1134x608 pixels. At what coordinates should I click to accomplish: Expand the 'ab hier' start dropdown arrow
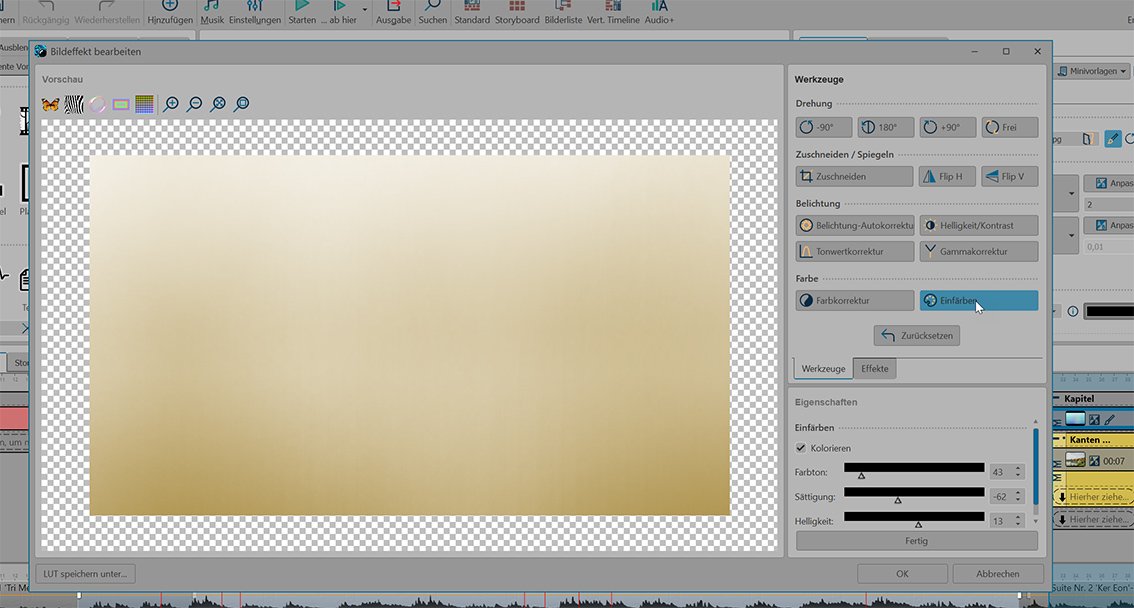(x=364, y=11)
